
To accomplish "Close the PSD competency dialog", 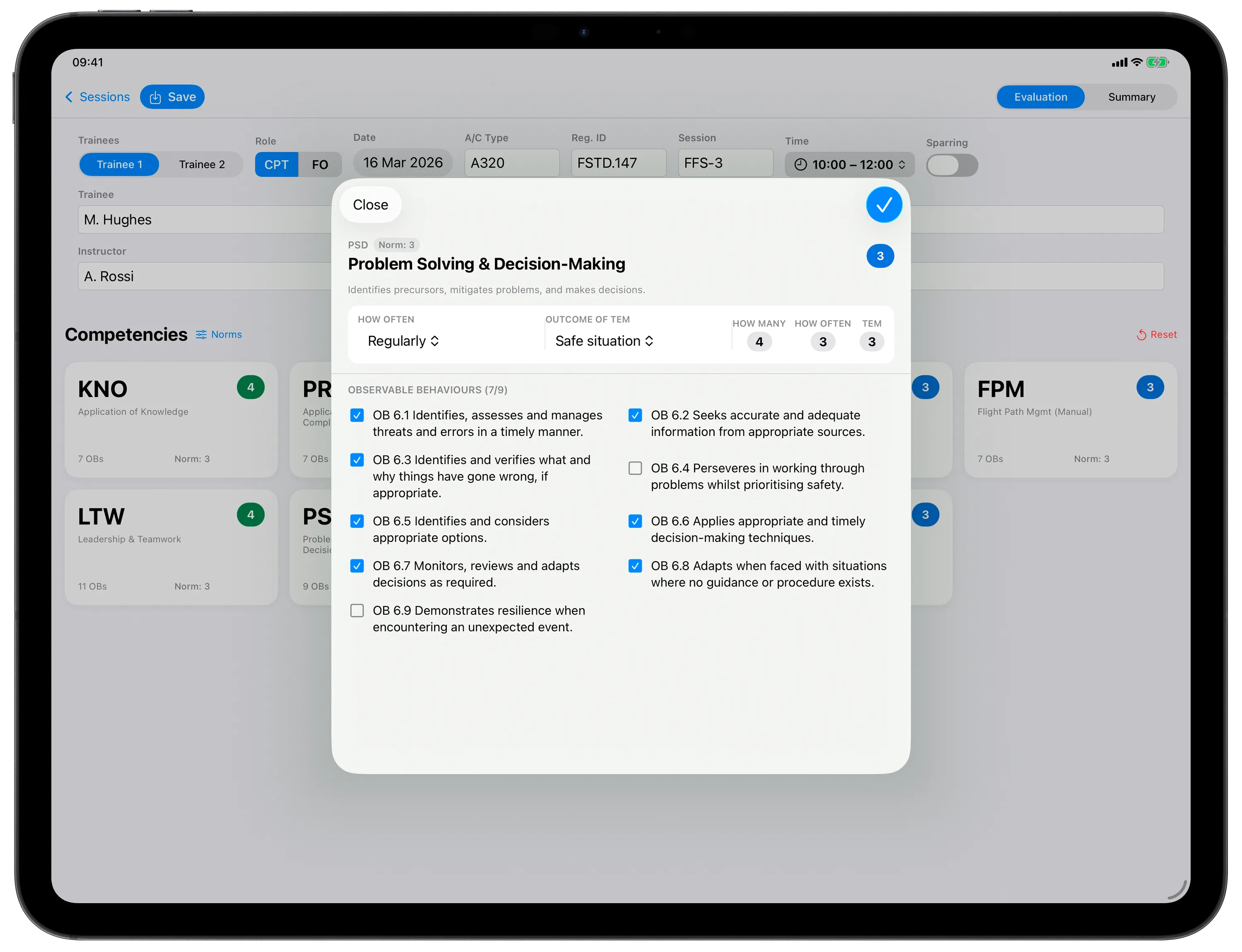I will tap(370, 204).
